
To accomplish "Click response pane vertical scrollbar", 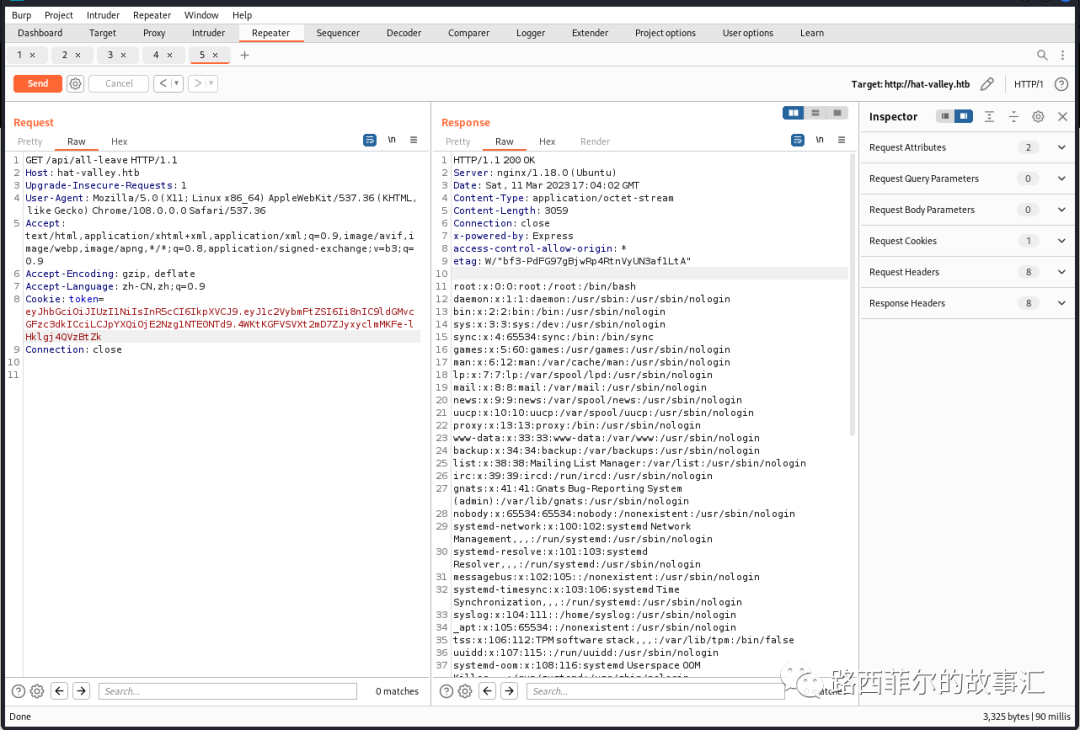I will coord(853,295).
